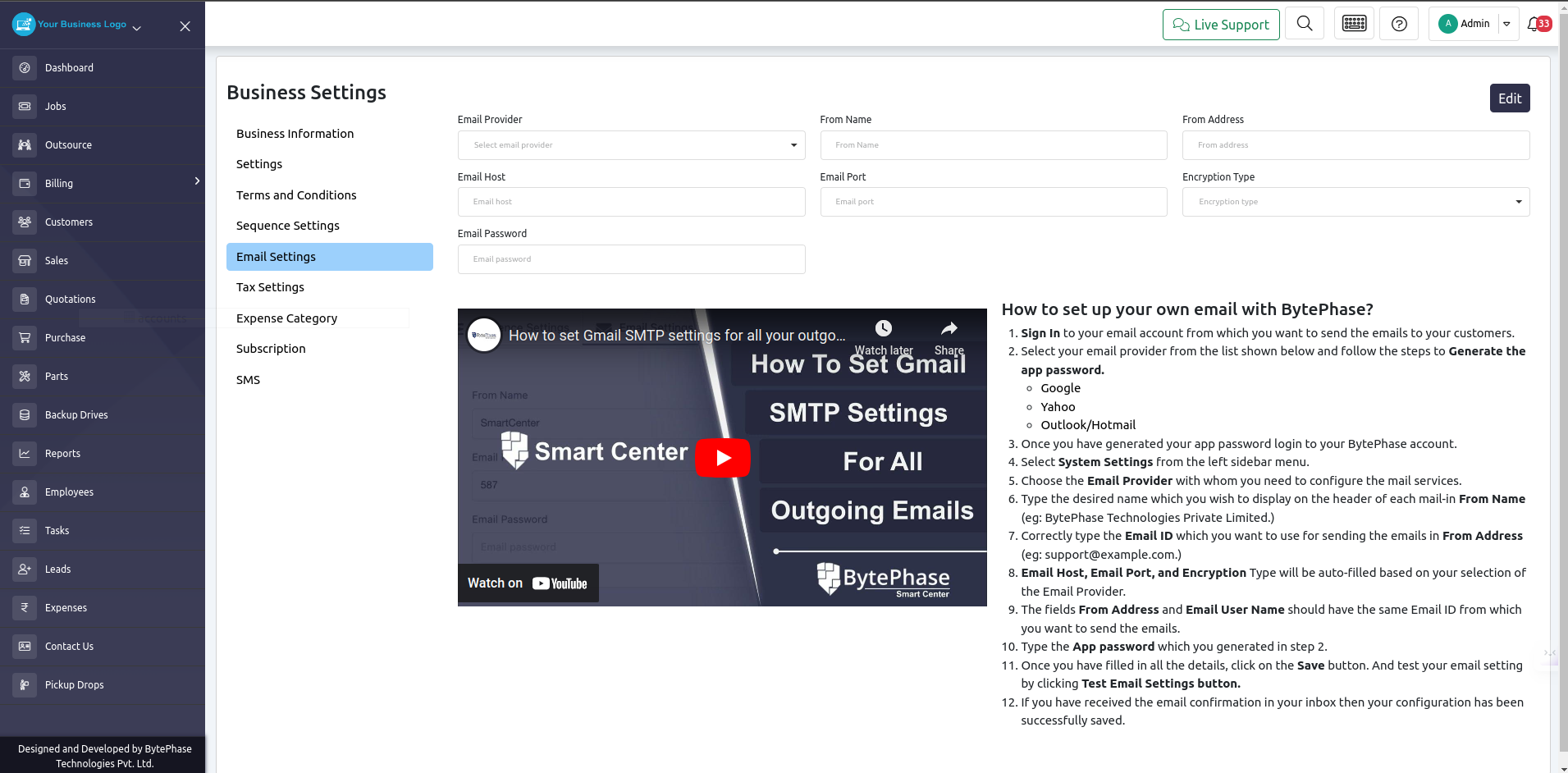
Task: Click the Backup Drives database icon
Action: (25, 415)
